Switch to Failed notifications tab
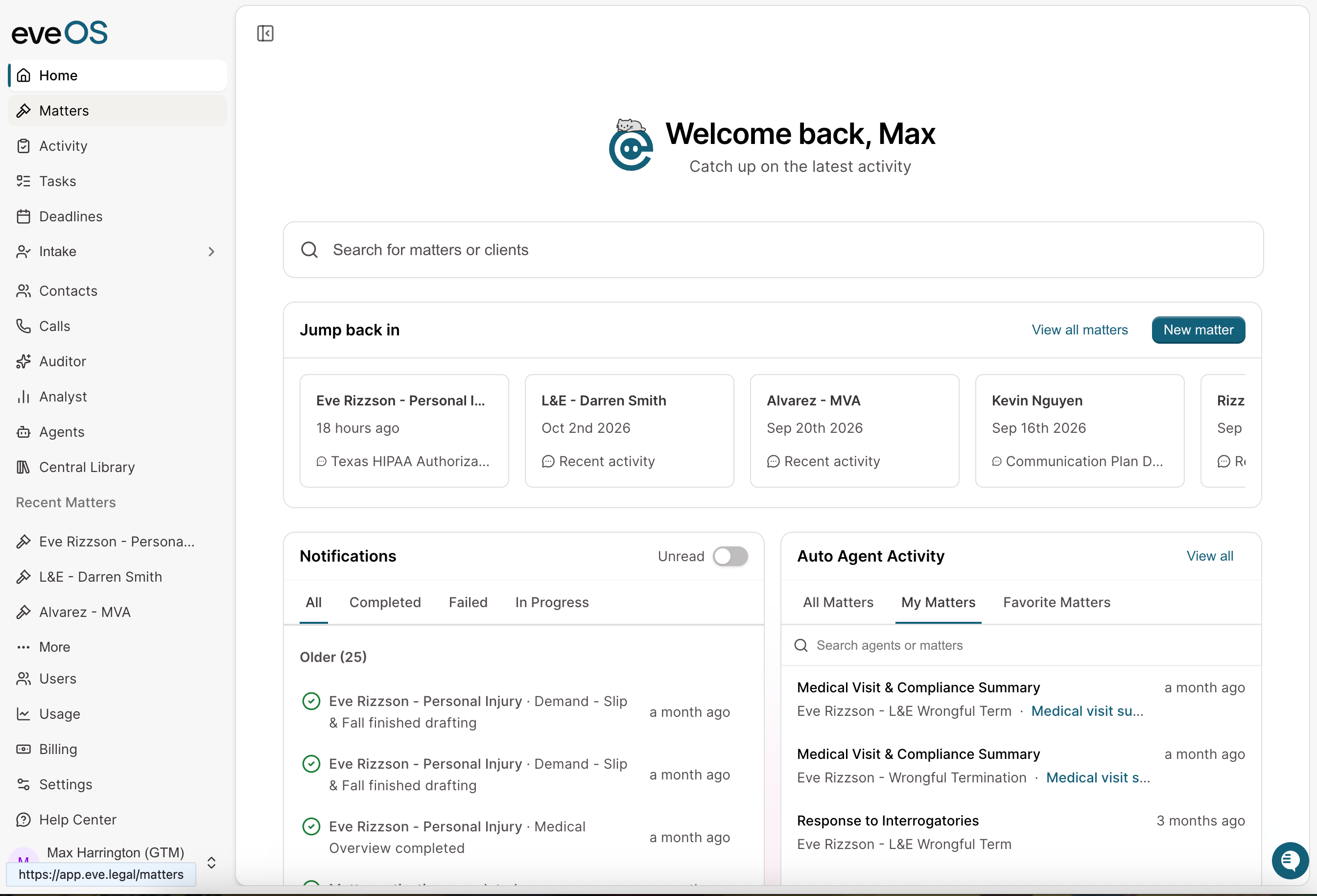 click(468, 602)
